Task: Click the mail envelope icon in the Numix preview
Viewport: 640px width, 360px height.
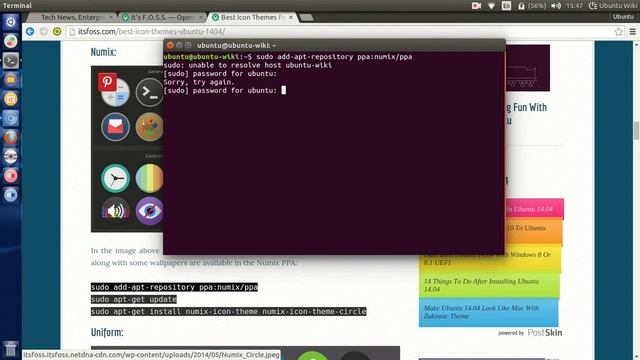Action: pos(116,127)
